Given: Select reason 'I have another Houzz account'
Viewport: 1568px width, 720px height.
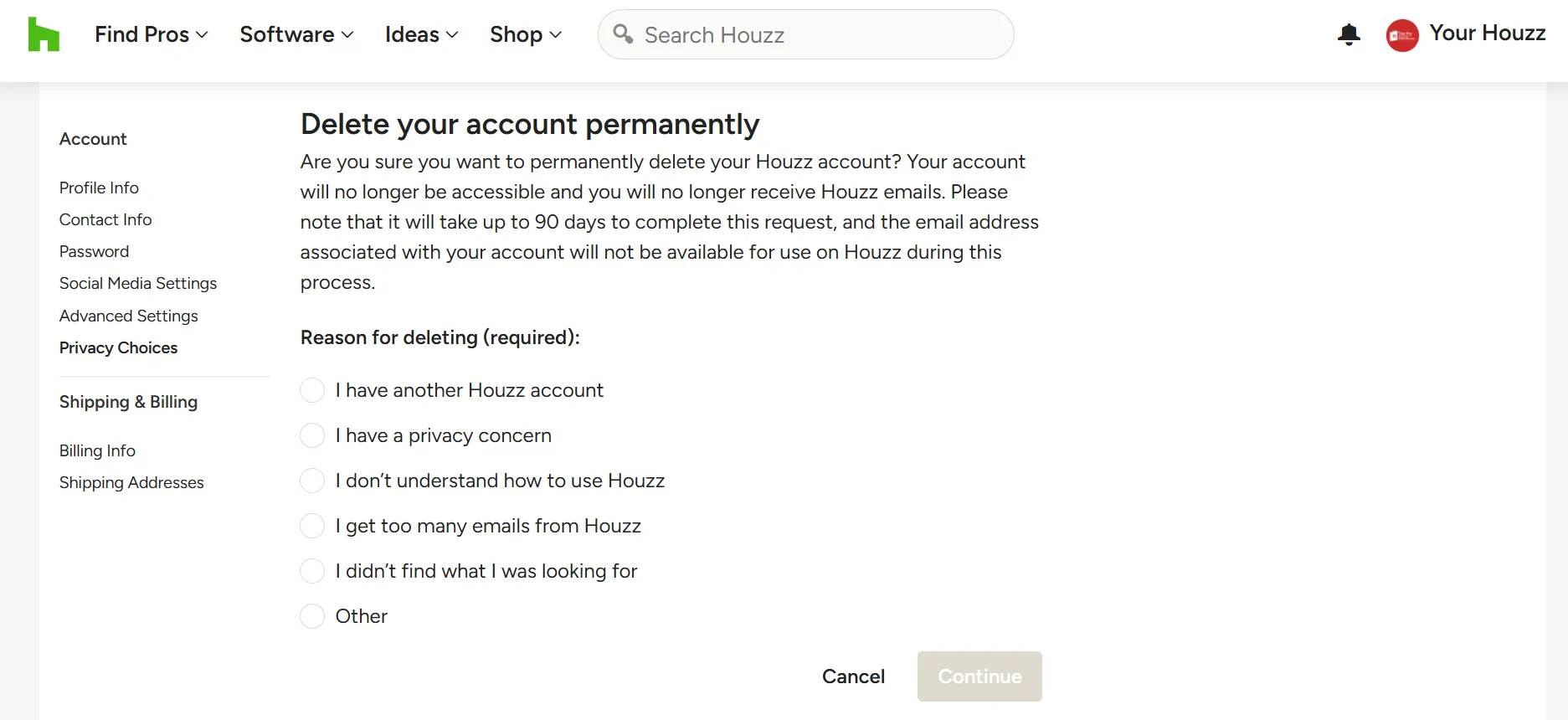Looking at the screenshot, I should (x=311, y=390).
